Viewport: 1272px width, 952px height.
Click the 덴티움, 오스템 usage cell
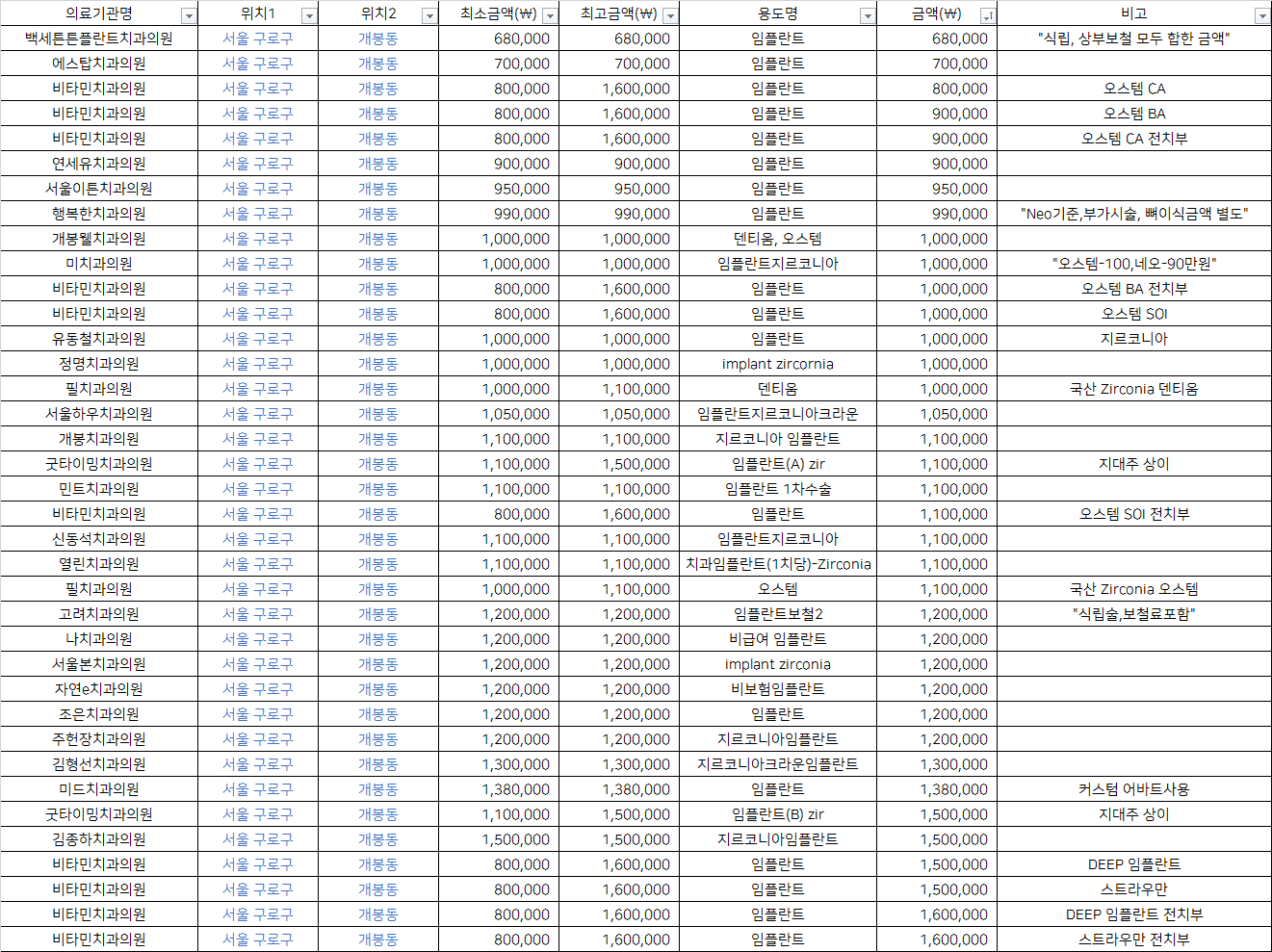(778, 239)
